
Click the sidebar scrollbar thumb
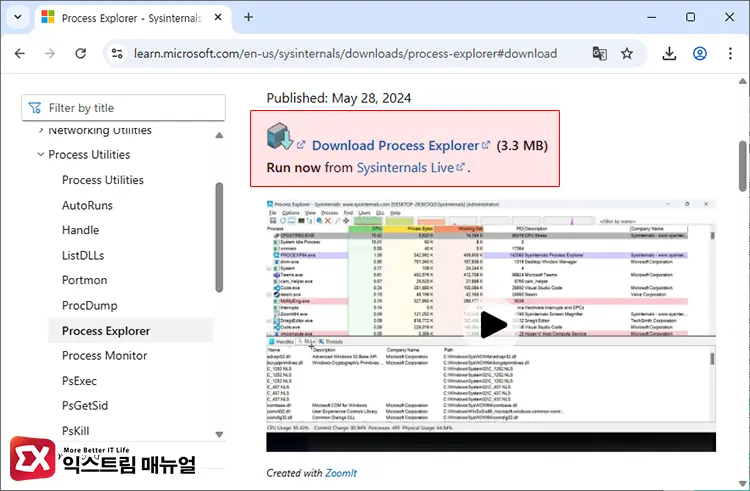pyautogui.click(x=219, y=237)
